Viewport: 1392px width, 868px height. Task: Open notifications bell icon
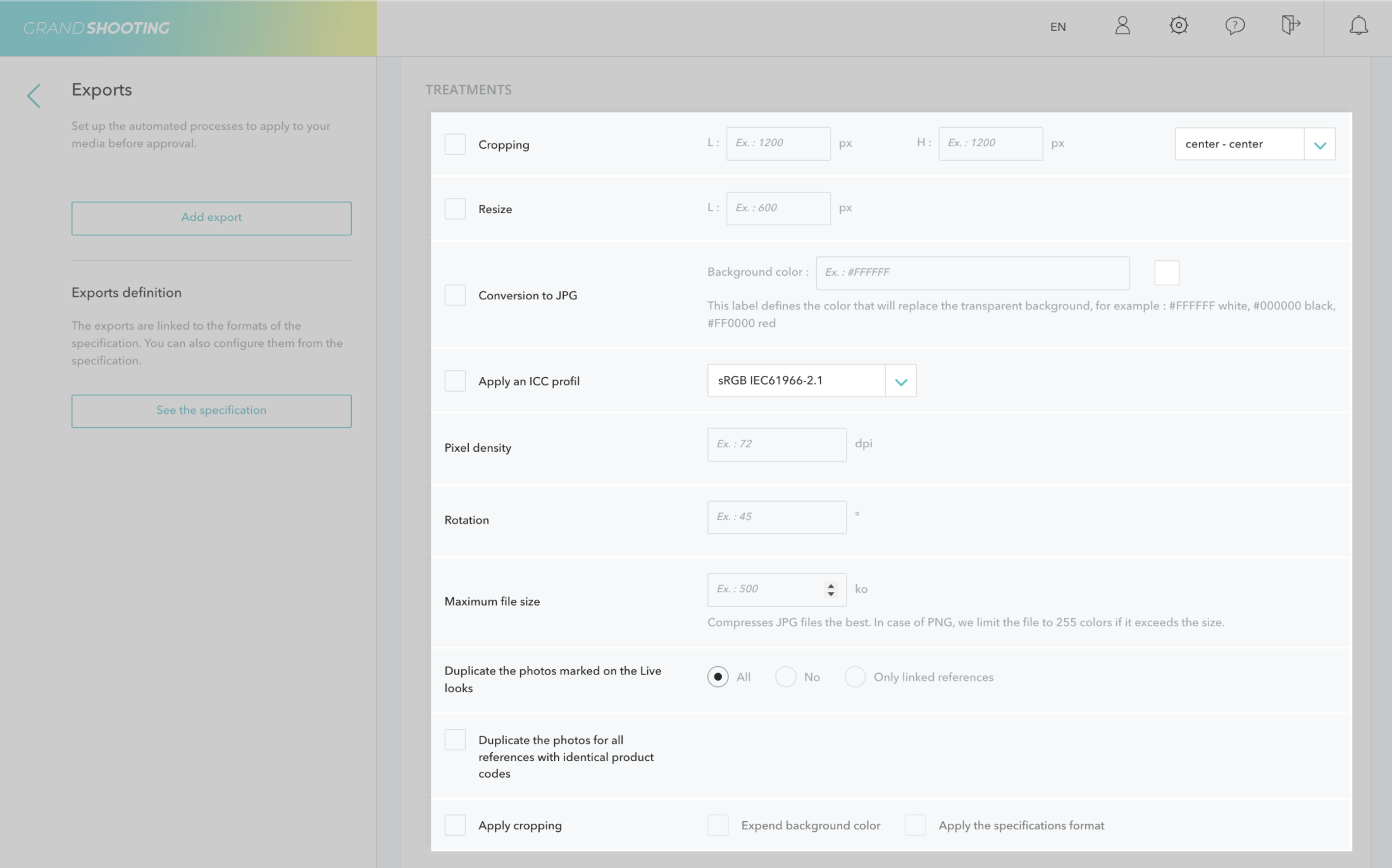[1358, 26]
